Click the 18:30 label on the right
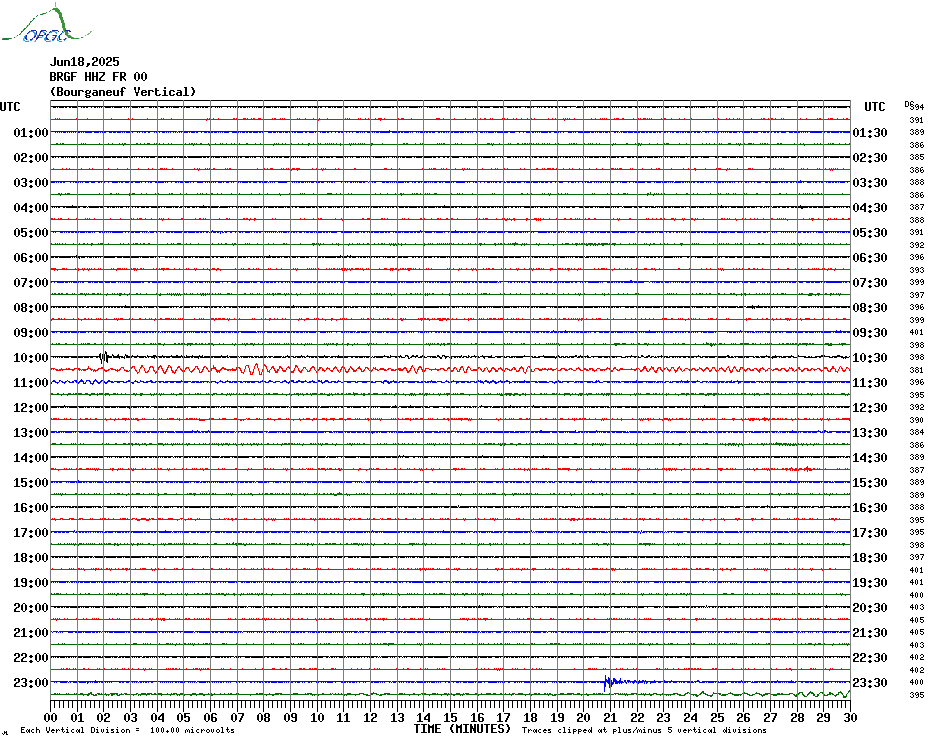 click(x=870, y=558)
